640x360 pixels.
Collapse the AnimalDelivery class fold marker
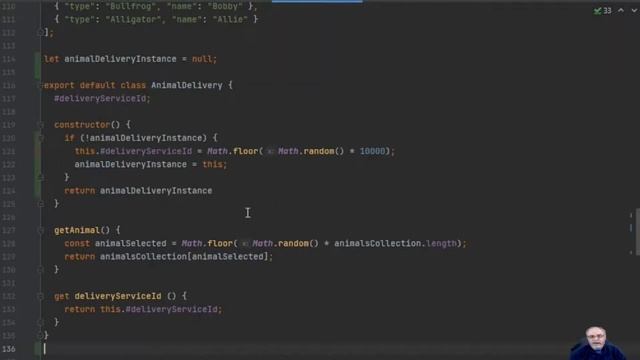[x=40, y=85]
